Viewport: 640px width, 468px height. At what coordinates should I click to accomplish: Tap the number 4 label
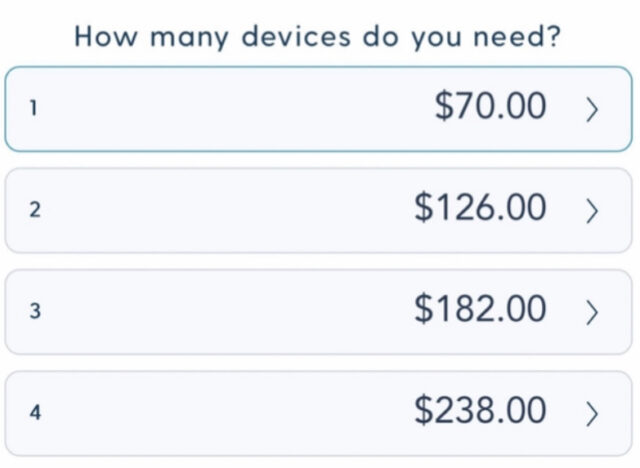point(35,413)
